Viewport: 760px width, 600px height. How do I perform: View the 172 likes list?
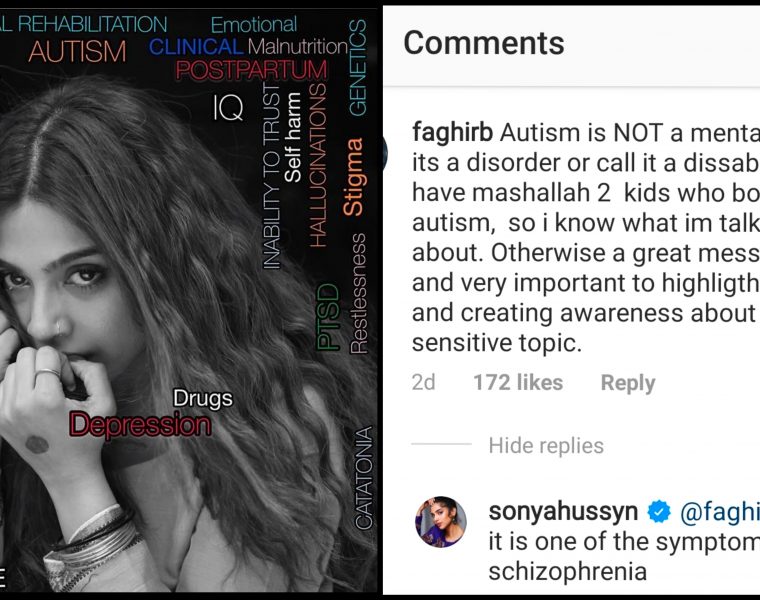(x=517, y=383)
